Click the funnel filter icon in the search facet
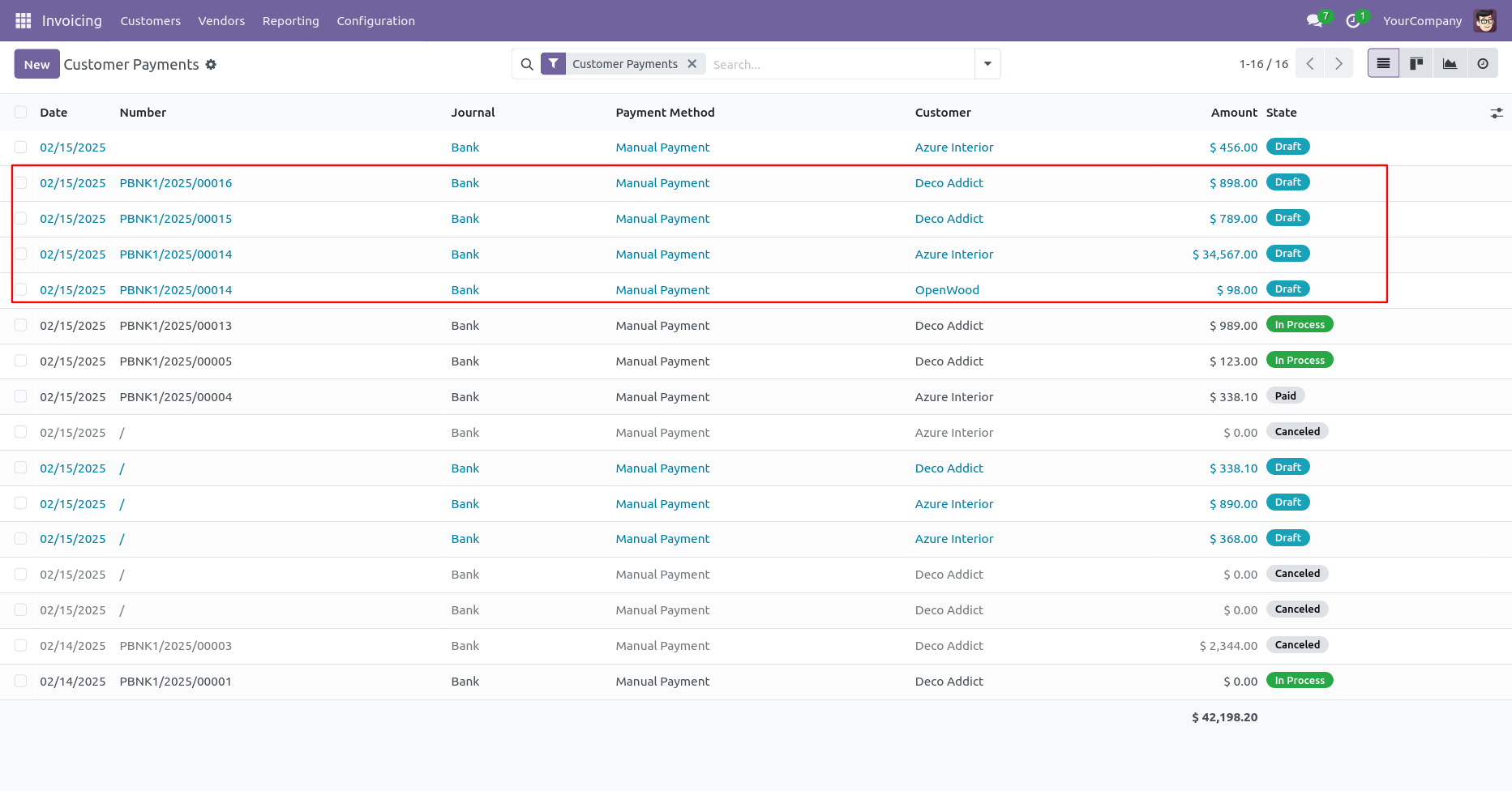1512x791 pixels. pyautogui.click(x=553, y=63)
